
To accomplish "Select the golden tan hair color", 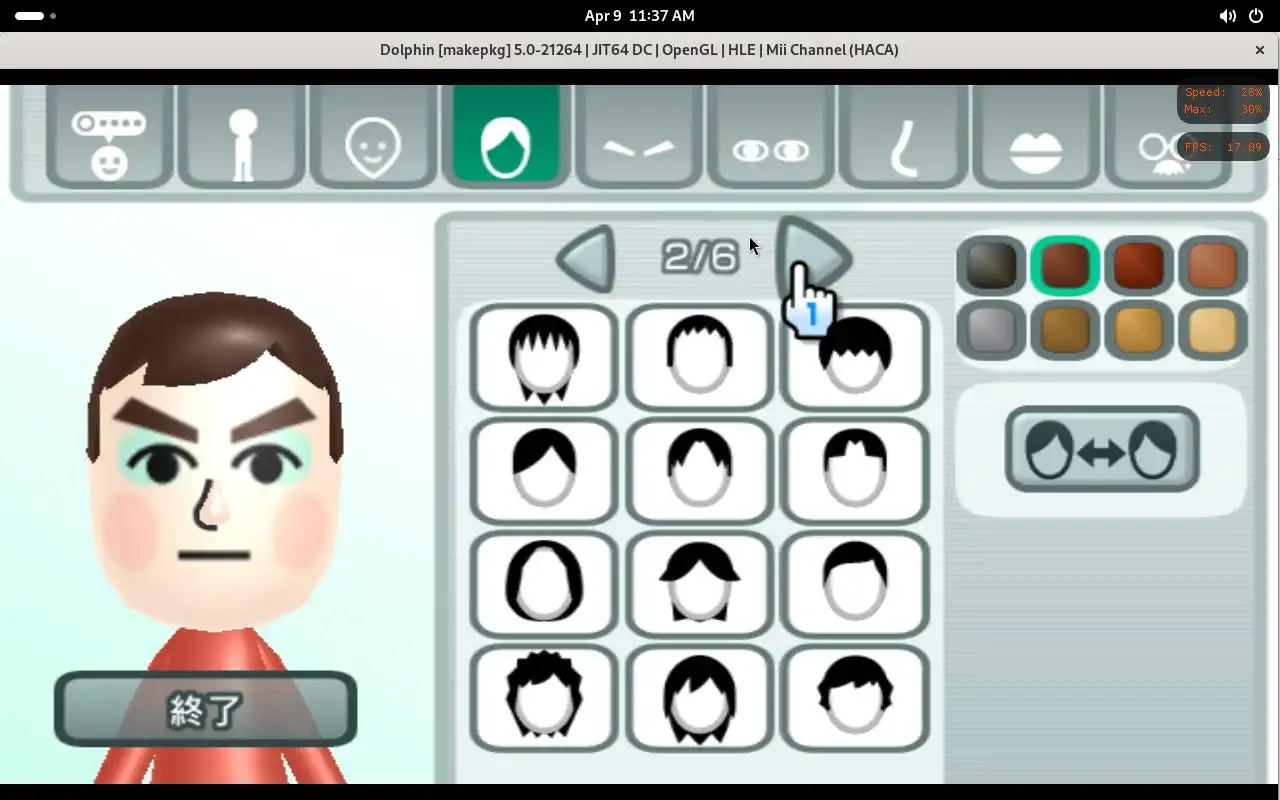I will pos(1139,330).
